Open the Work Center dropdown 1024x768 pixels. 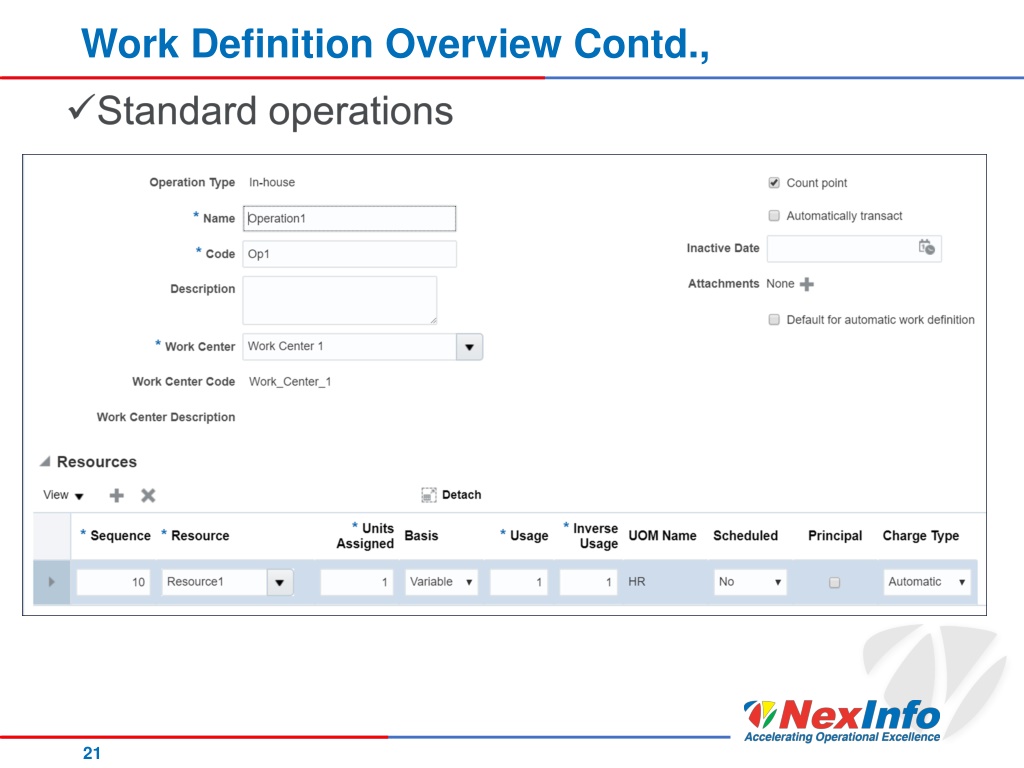point(469,347)
